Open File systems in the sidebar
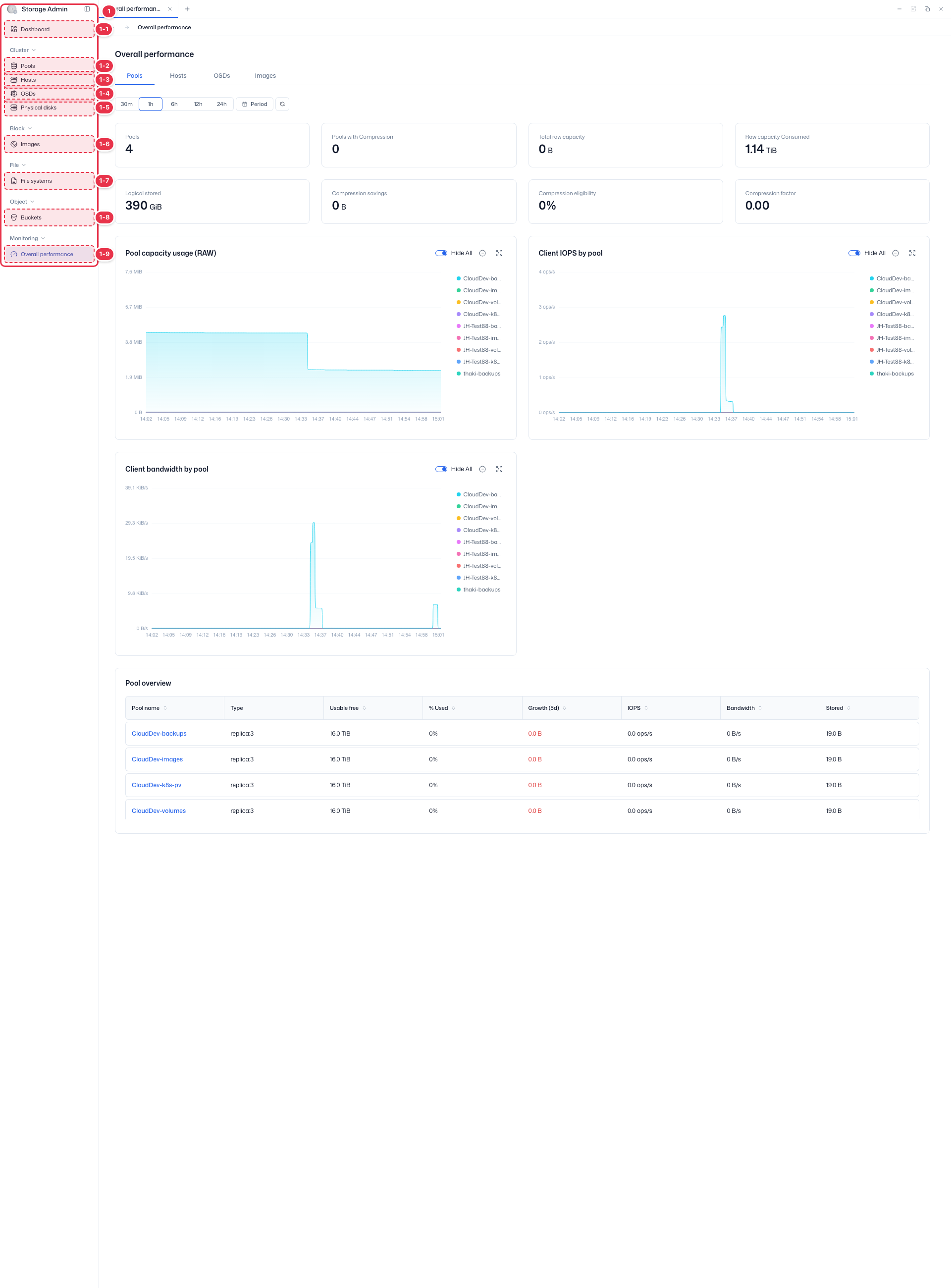 50,181
